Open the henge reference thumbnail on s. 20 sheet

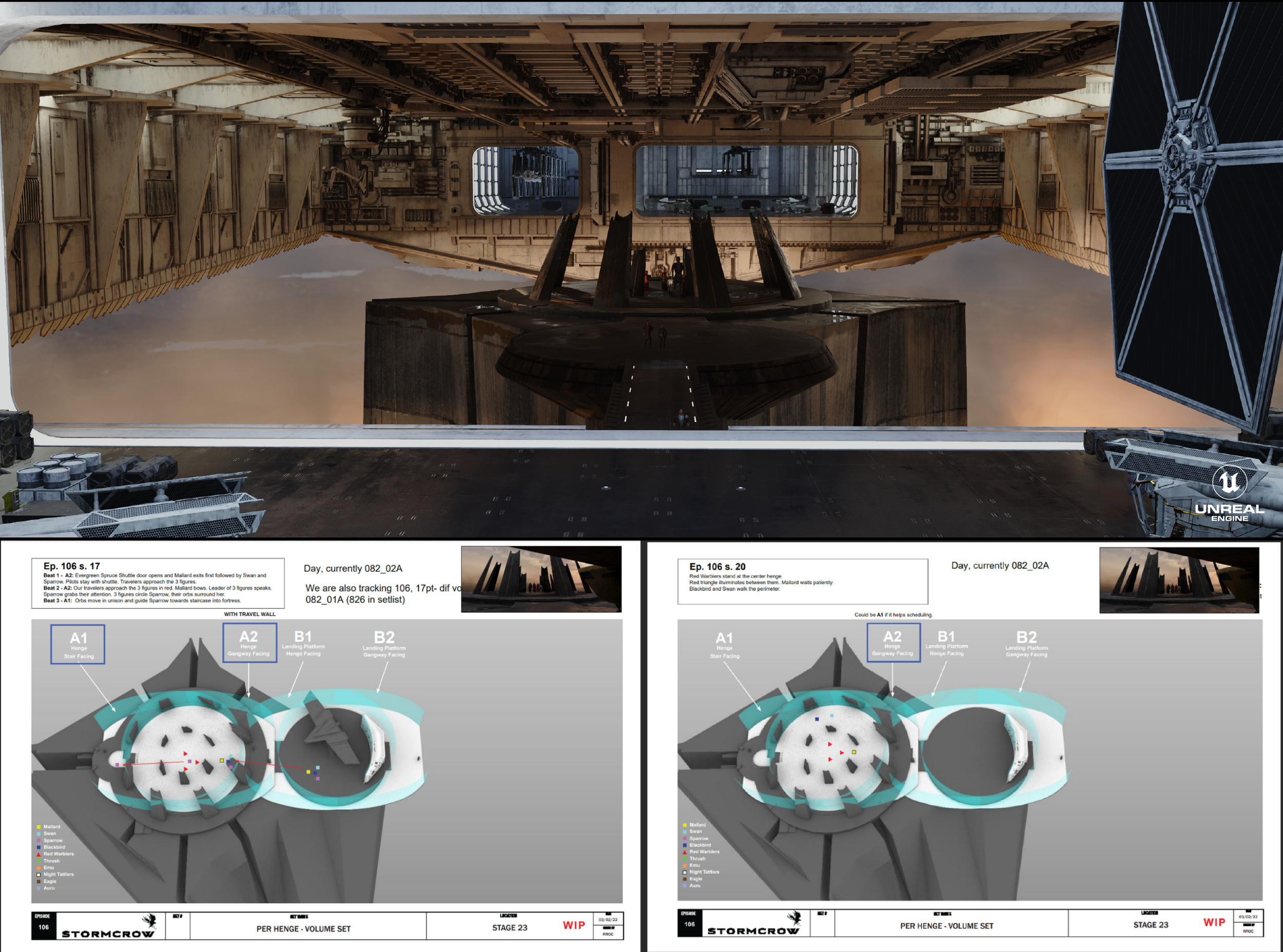click(x=1179, y=580)
